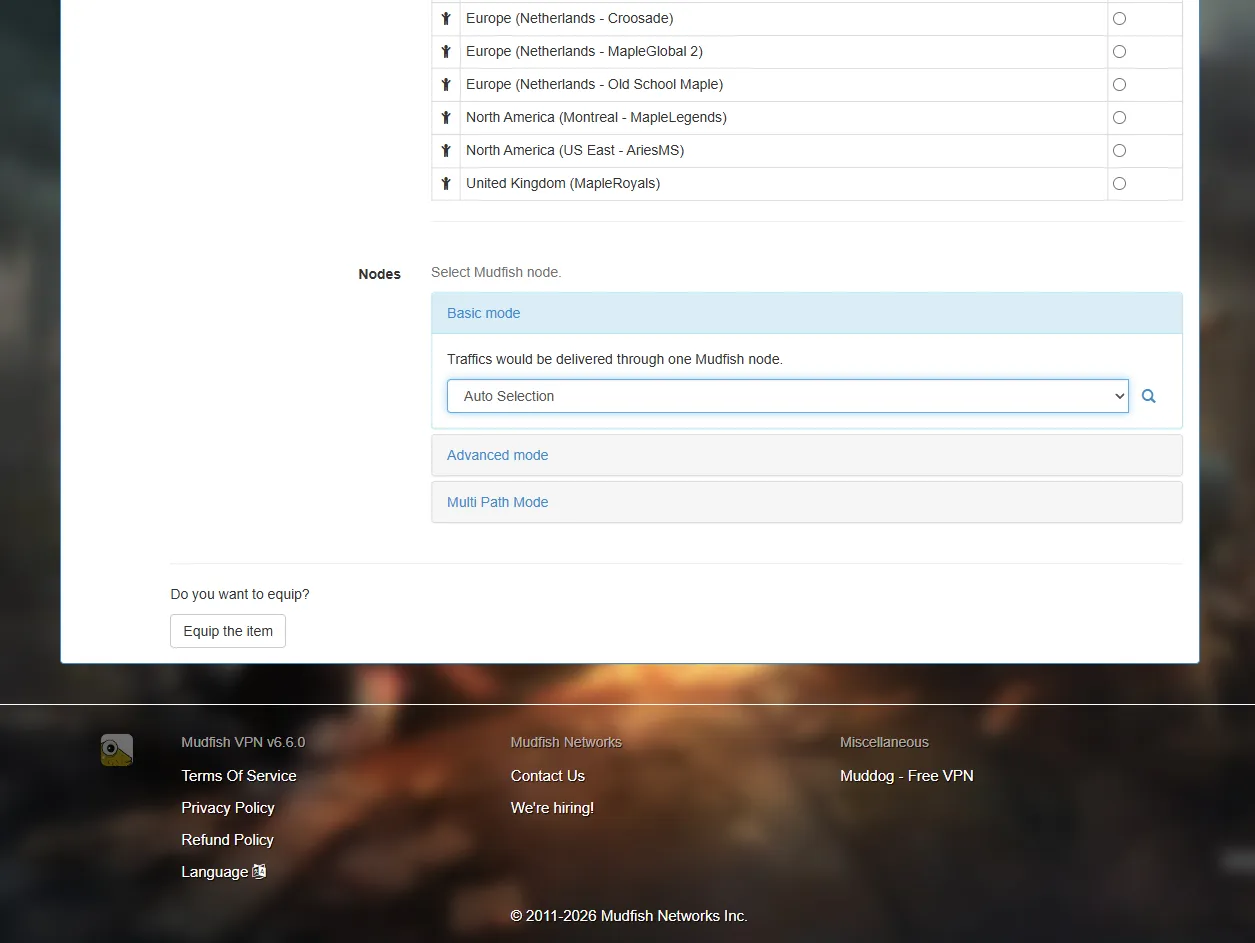
Task: Select the Netherlands - Croosade radio button
Action: tap(1119, 18)
